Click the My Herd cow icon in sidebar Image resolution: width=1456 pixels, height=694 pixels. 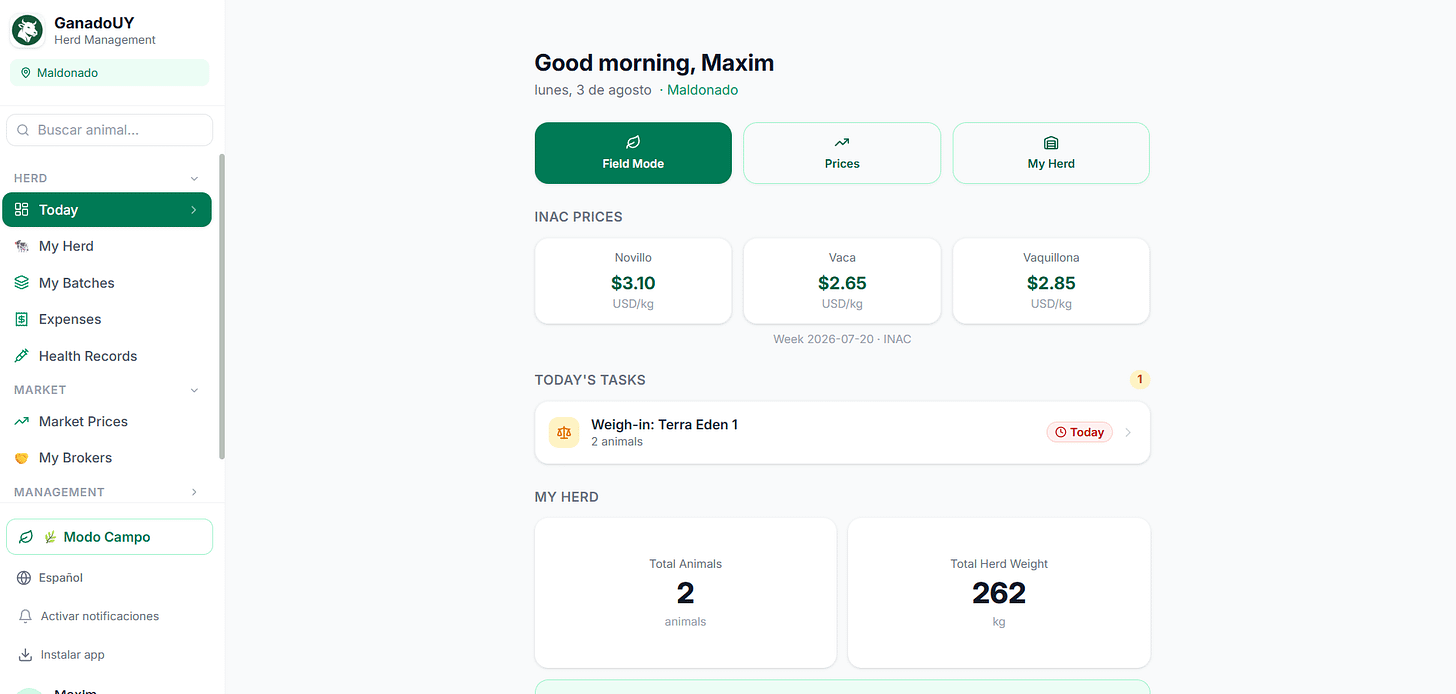pos(22,246)
